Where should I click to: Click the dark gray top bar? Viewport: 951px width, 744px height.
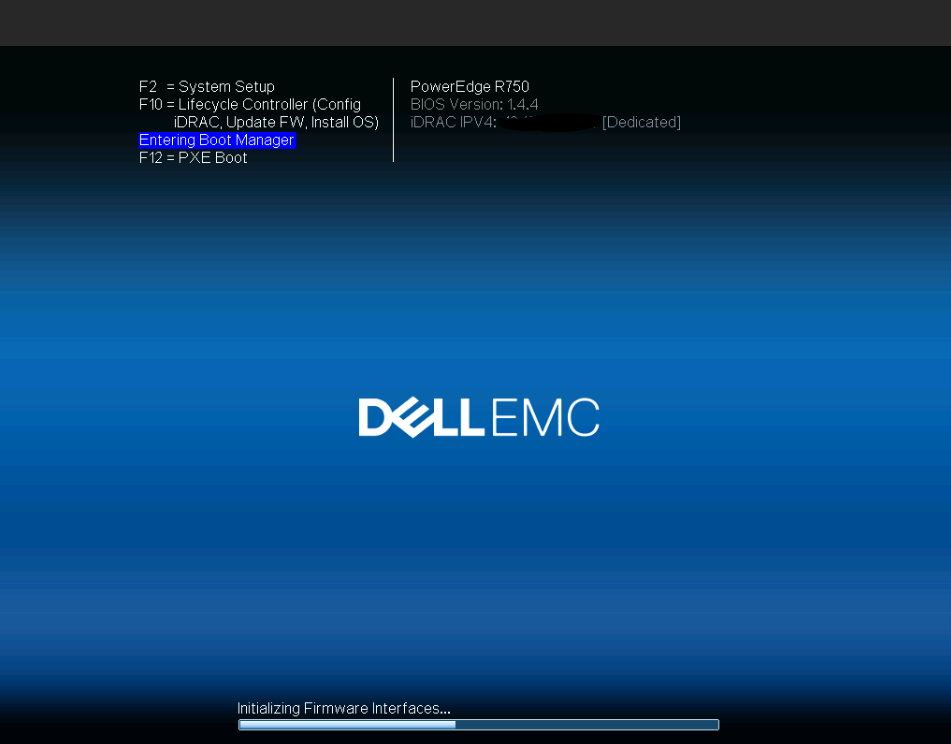(x=476, y=22)
